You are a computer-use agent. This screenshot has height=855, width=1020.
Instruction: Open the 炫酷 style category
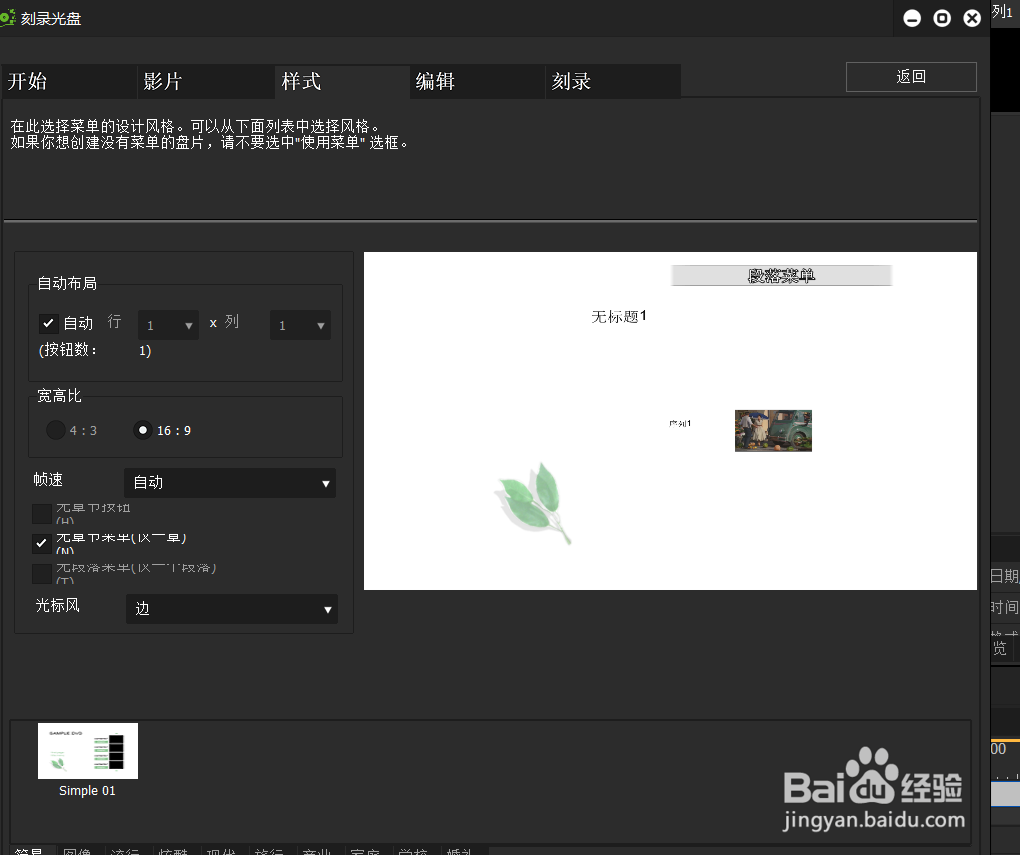(172, 851)
